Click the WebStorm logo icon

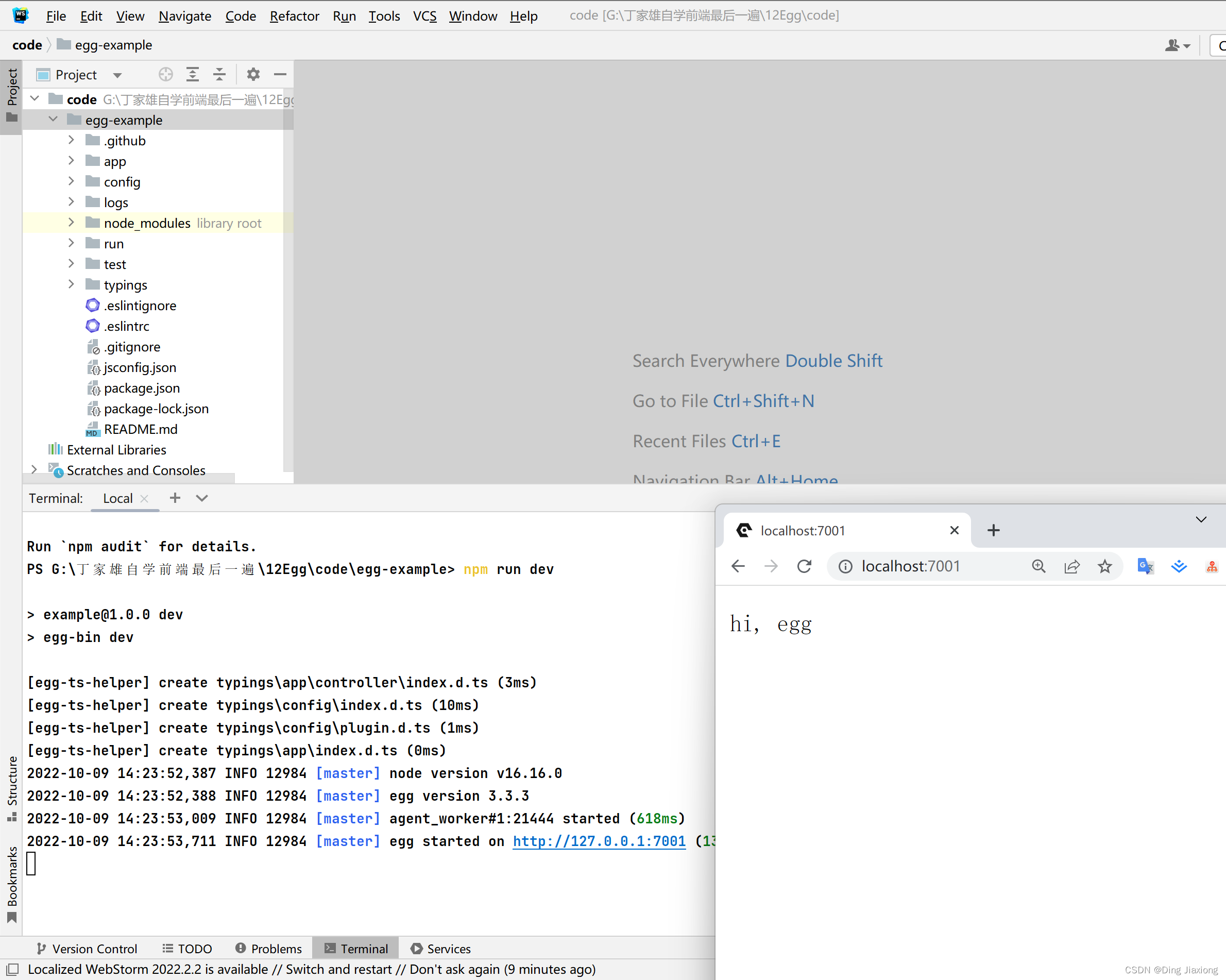click(21, 15)
